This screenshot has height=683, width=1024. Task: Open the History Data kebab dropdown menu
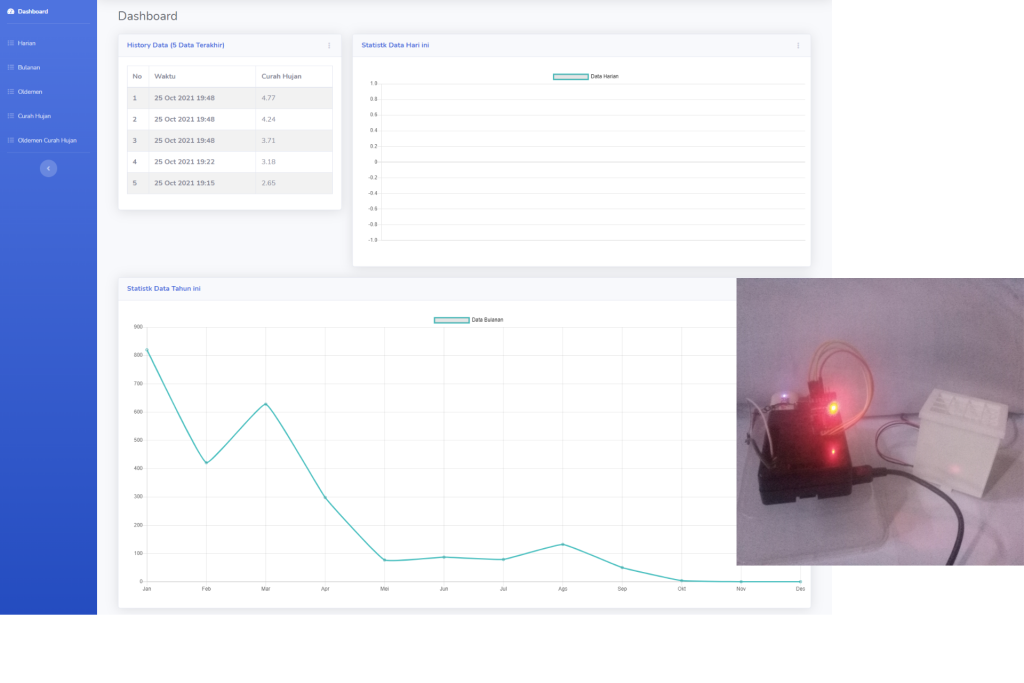click(x=329, y=45)
